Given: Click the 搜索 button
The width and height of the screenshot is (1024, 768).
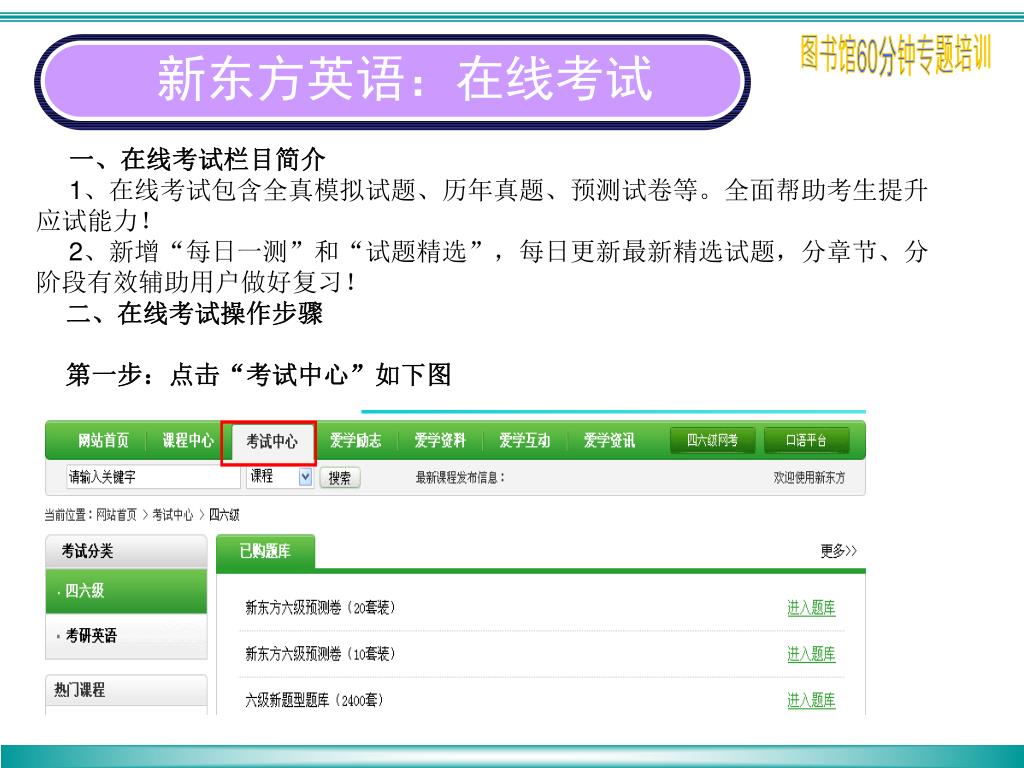Looking at the screenshot, I should [340, 478].
